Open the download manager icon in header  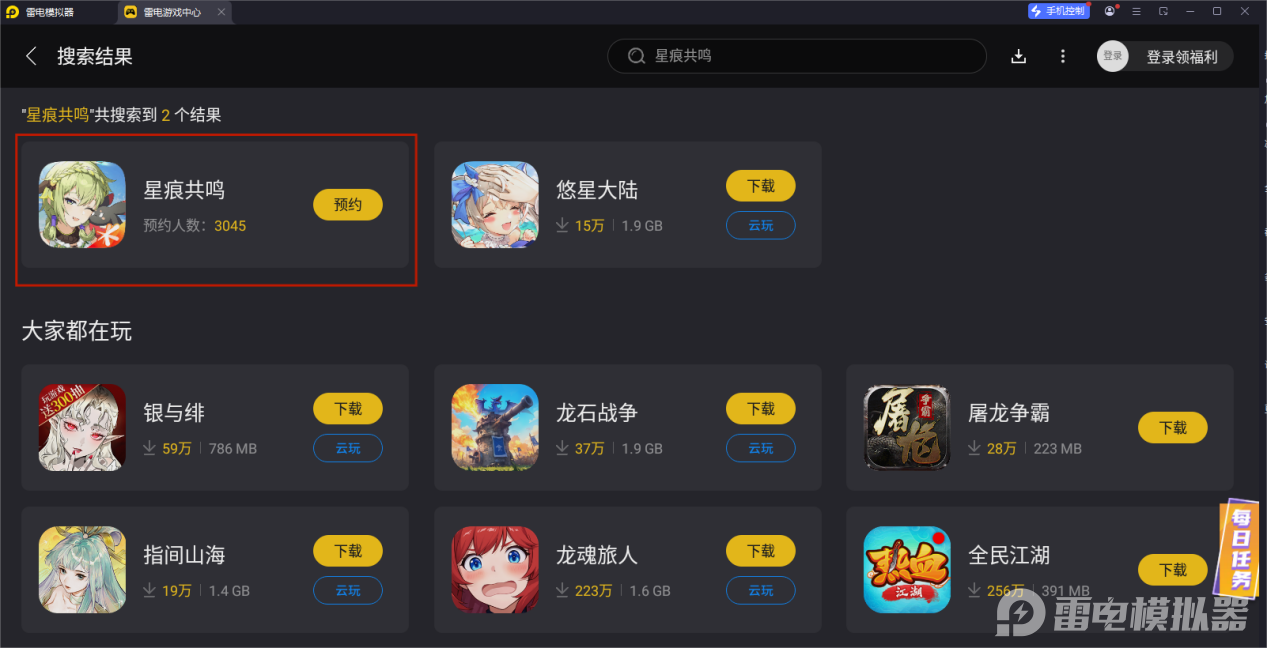pos(1019,56)
